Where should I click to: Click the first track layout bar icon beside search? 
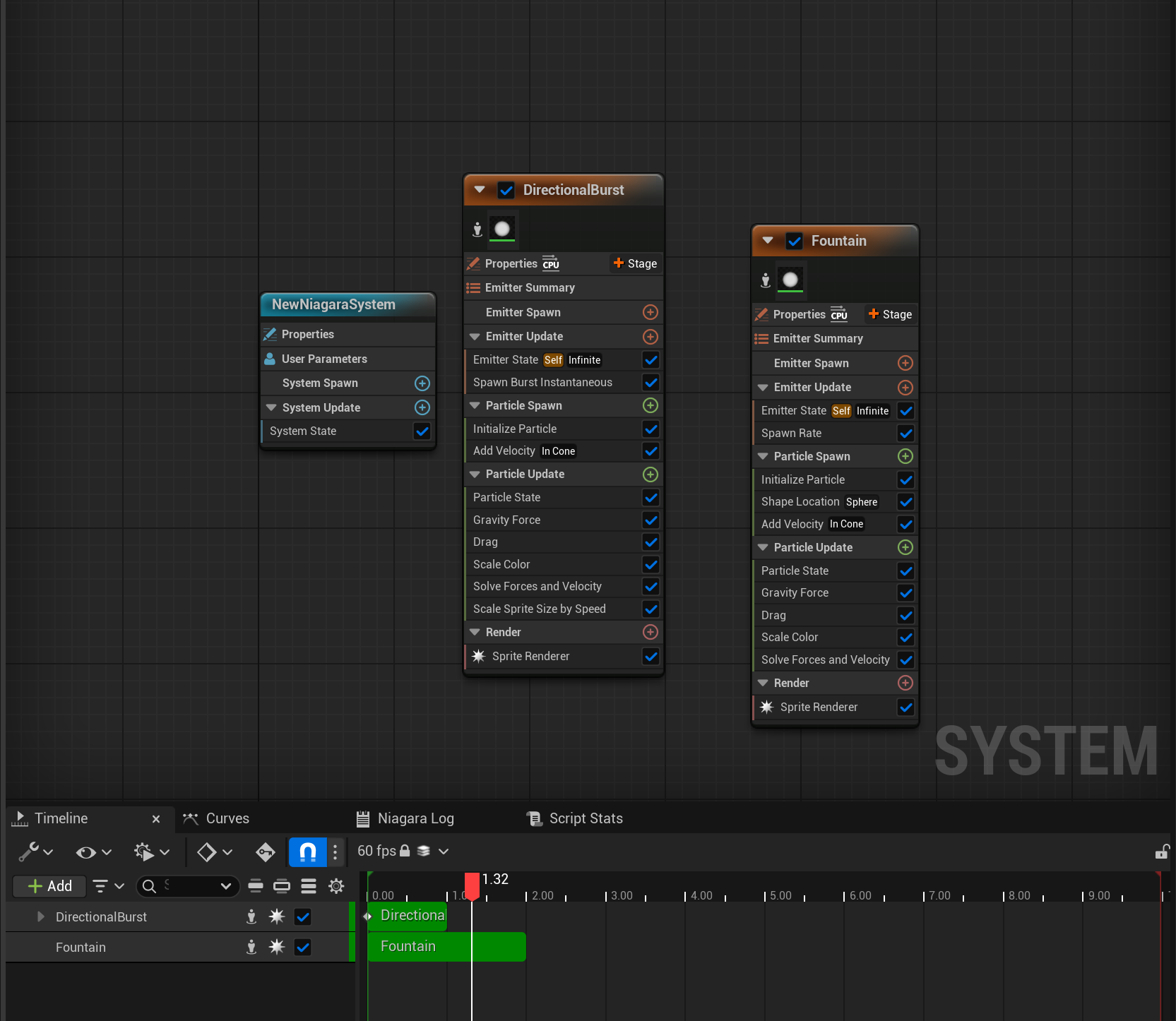(256, 886)
